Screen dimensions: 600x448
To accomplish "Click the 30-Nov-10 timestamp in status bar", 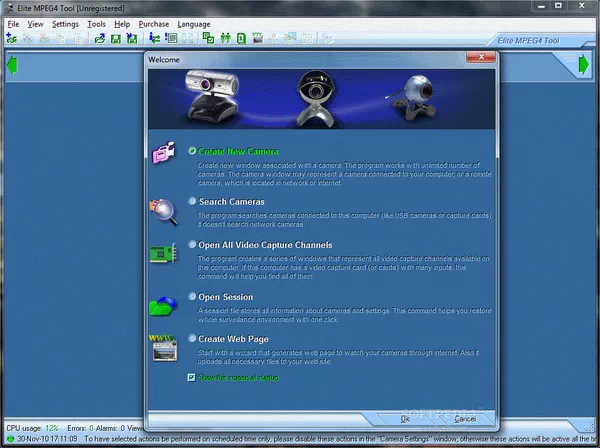I will (x=47, y=439).
